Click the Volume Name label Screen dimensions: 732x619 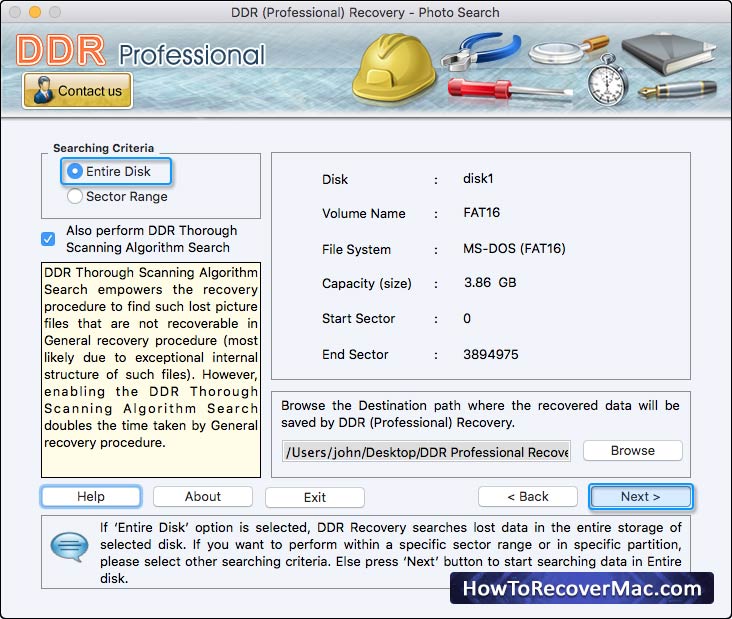click(x=364, y=213)
